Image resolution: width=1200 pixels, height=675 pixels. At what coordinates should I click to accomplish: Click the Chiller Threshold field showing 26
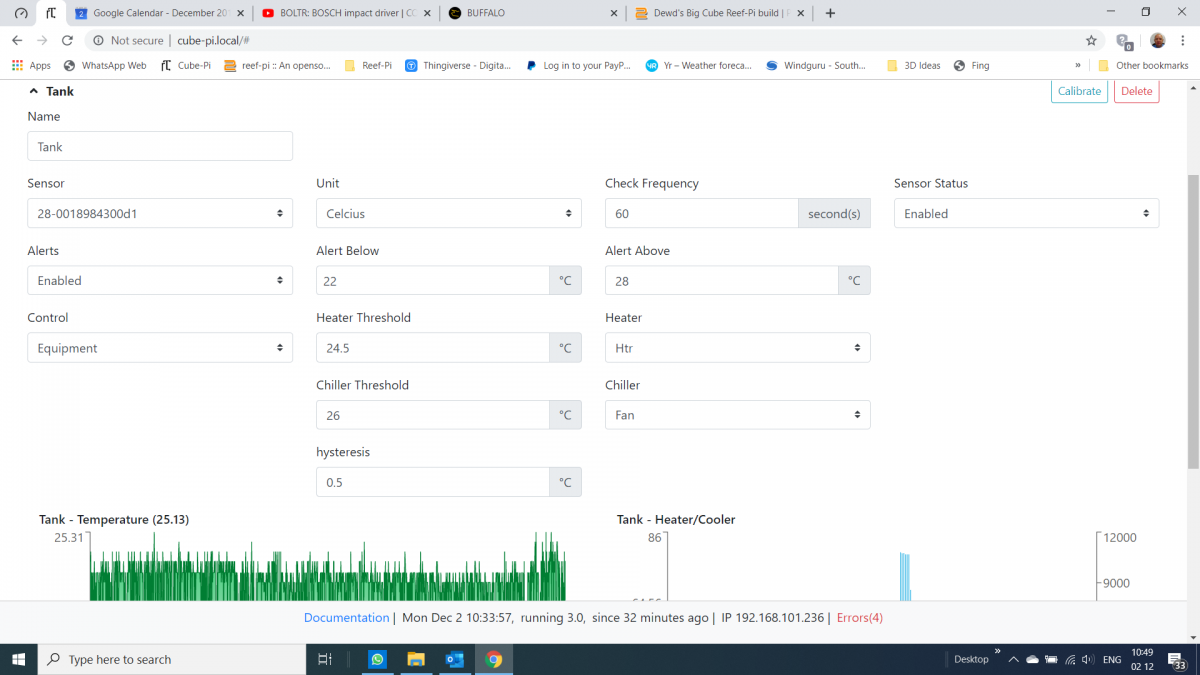[432, 415]
